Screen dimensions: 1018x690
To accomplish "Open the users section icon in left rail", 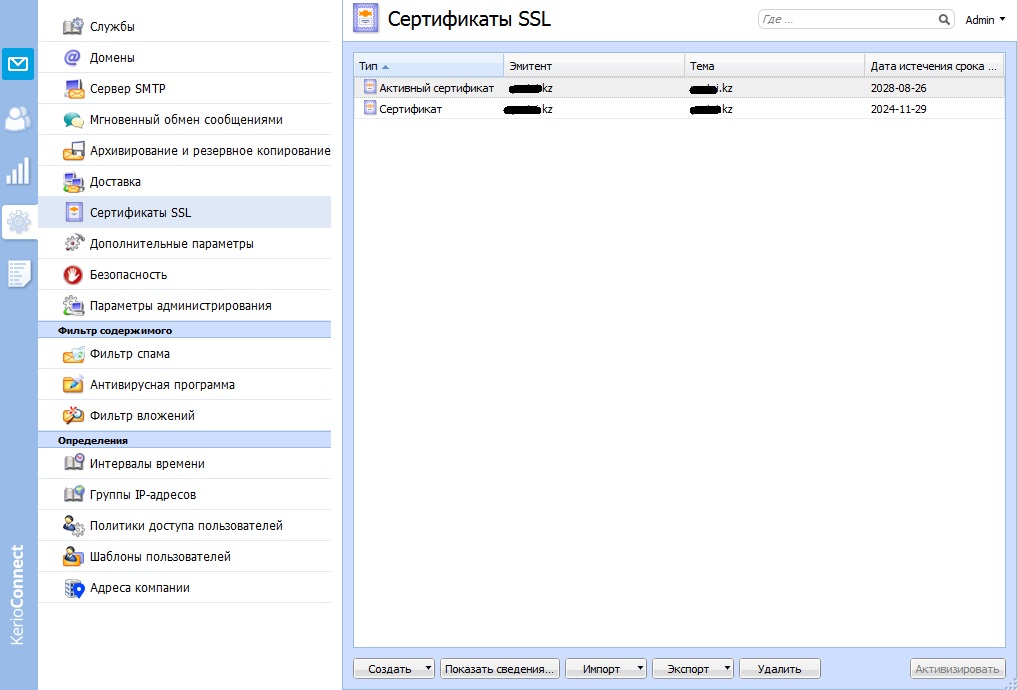I will (18, 118).
